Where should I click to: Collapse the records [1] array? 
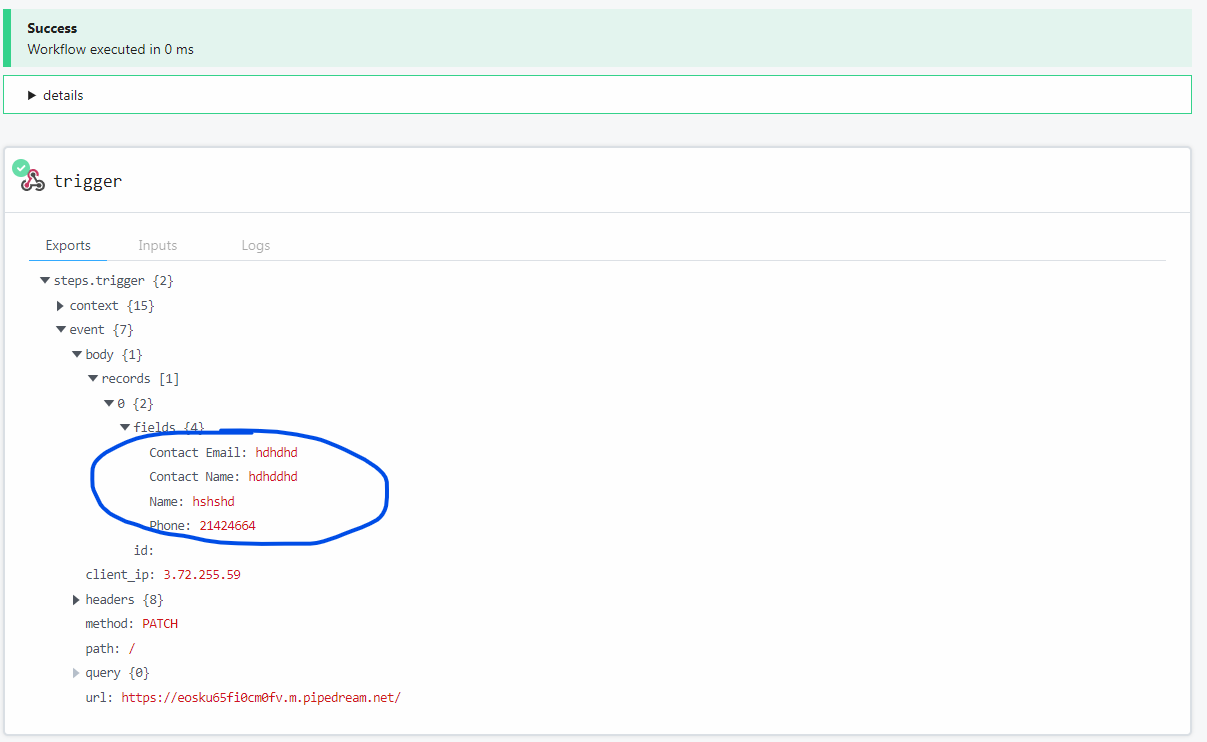tap(93, 379)
